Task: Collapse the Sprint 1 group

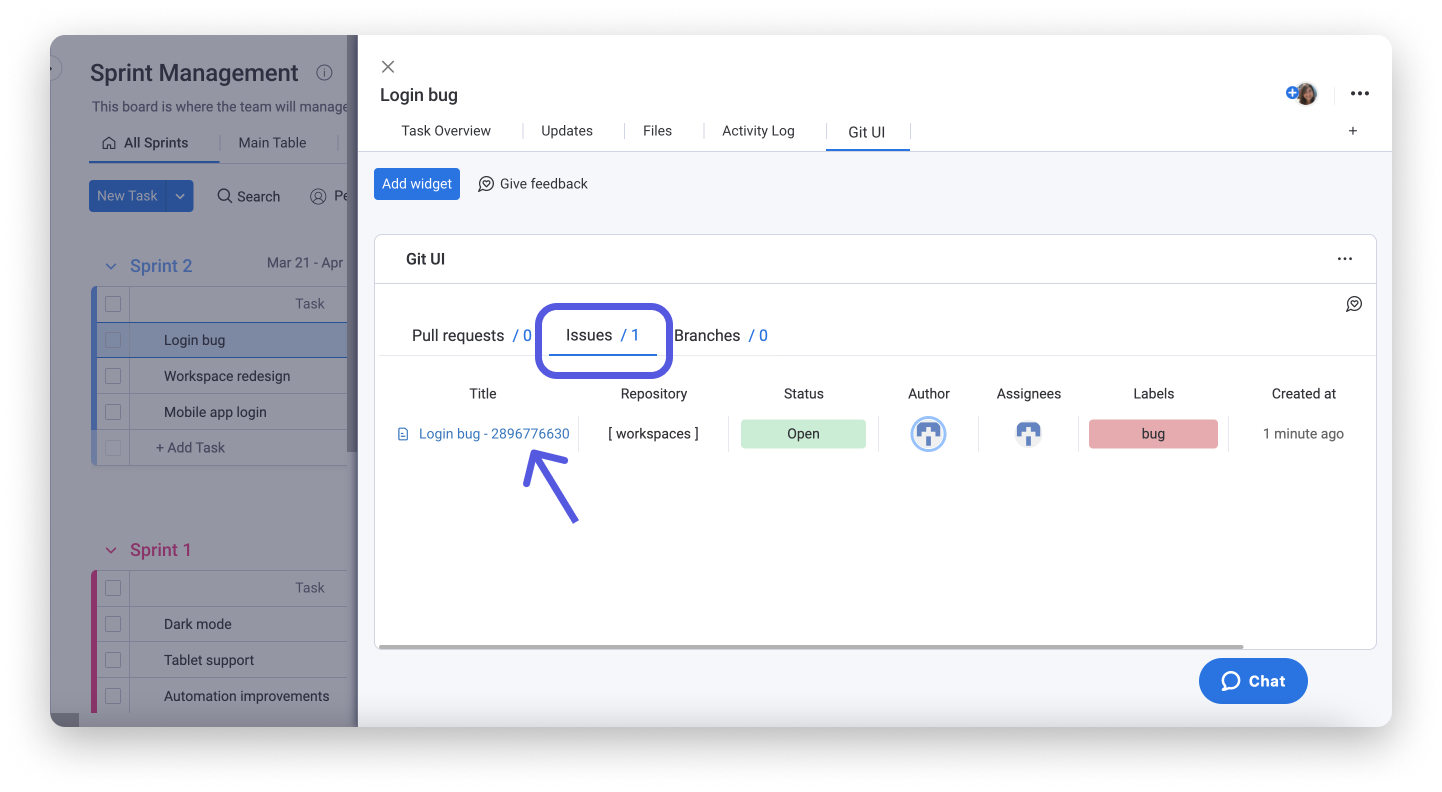Action: click(x=110, y=549)
